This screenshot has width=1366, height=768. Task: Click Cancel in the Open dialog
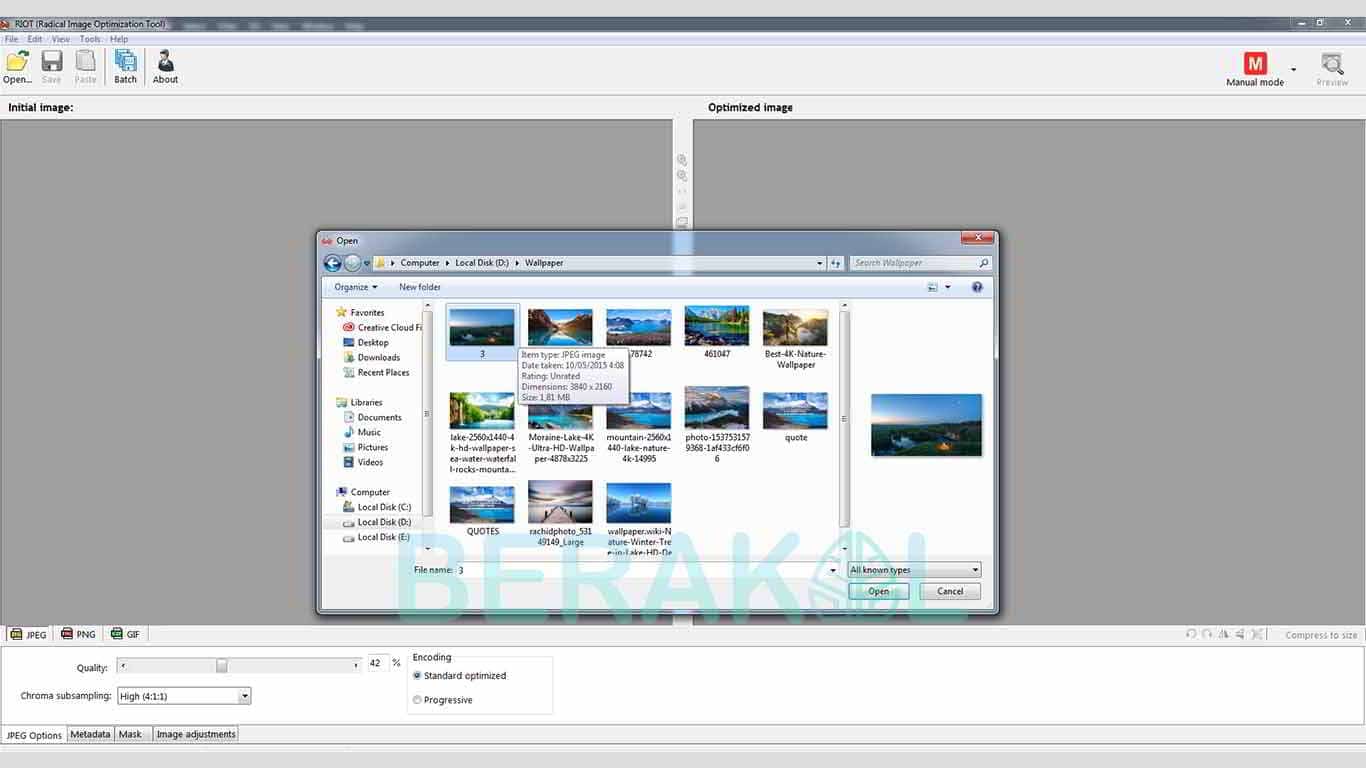tap(950, 591)
